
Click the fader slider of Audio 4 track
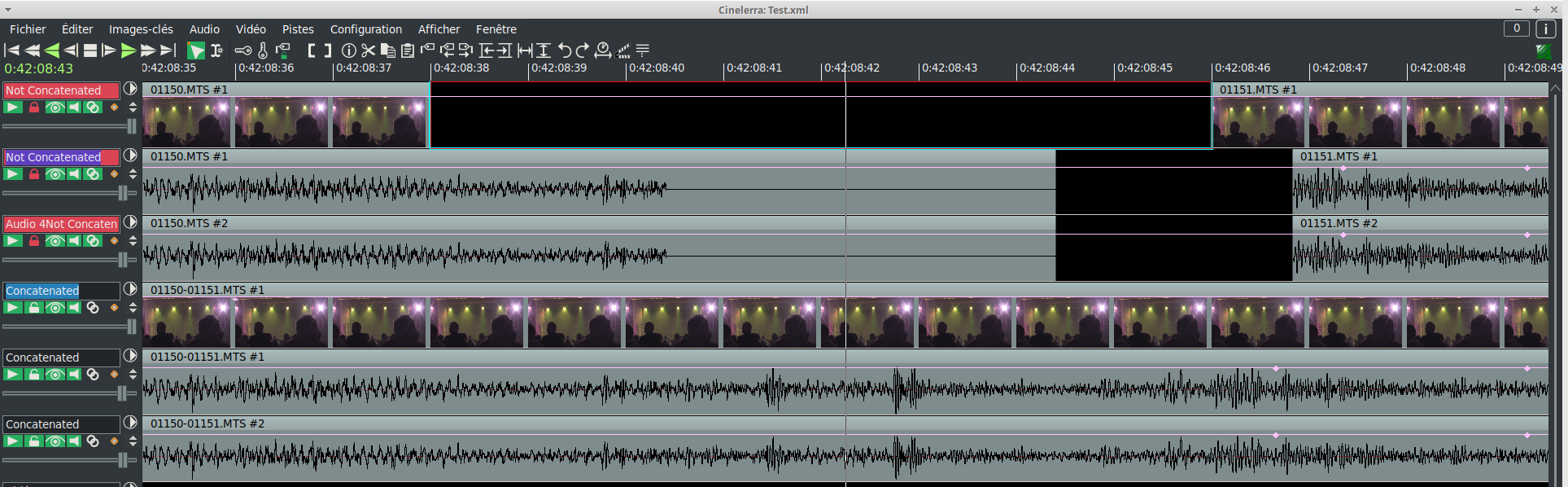(x=123, y=260)
